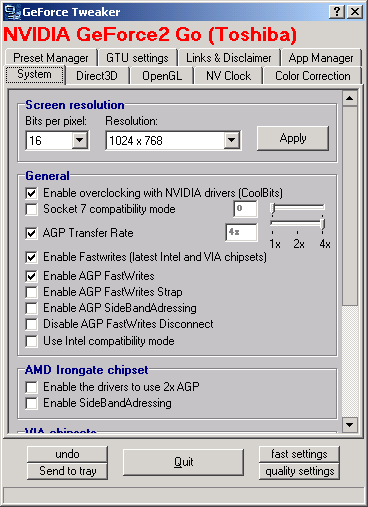
Task: Check Enable SideBandAdressing under AMD Irongate
Action: point(31,403)
